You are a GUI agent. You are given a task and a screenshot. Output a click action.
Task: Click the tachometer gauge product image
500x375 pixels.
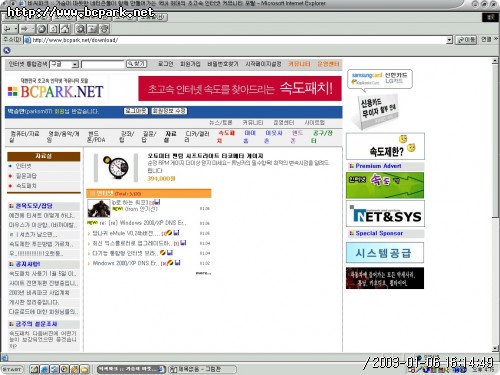pos(116,167)
